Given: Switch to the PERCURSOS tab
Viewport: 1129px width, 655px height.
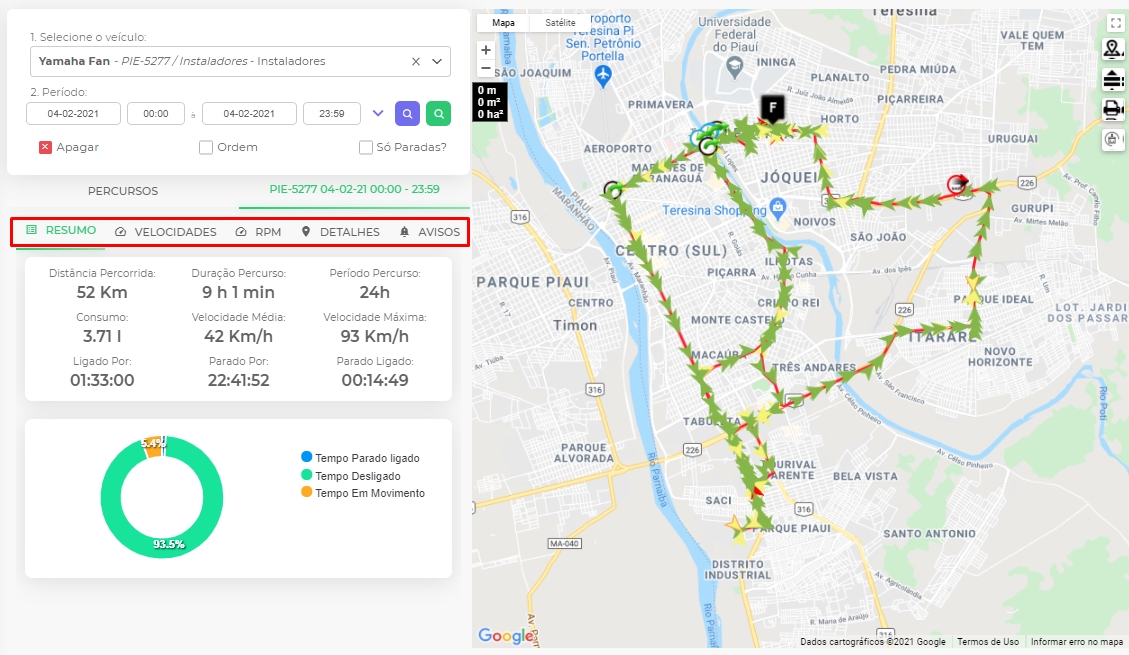Looking at the screenshot, I should [x=123, y=191].
